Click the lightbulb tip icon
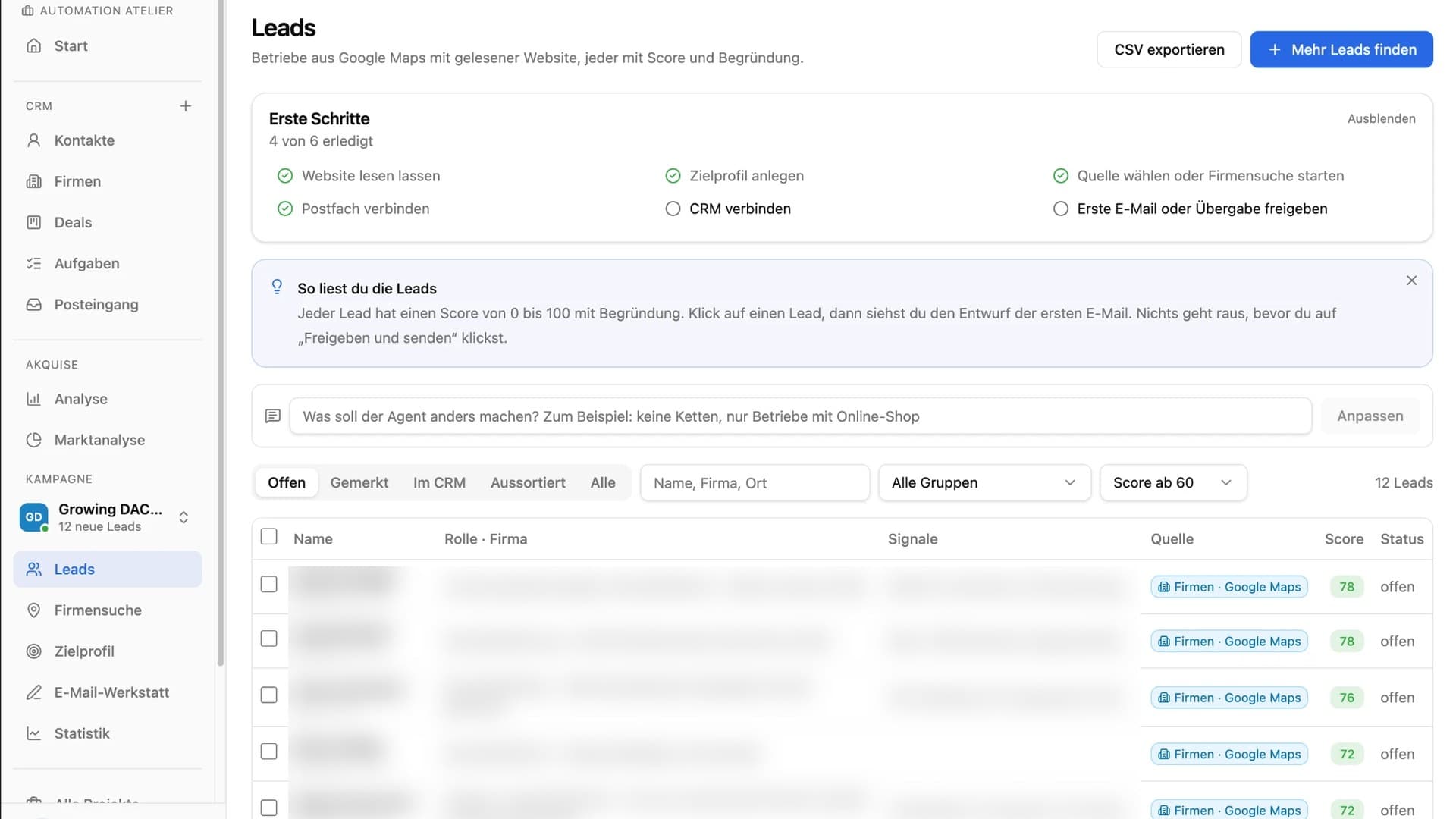1456x819 pixels. tap(277, 287)
